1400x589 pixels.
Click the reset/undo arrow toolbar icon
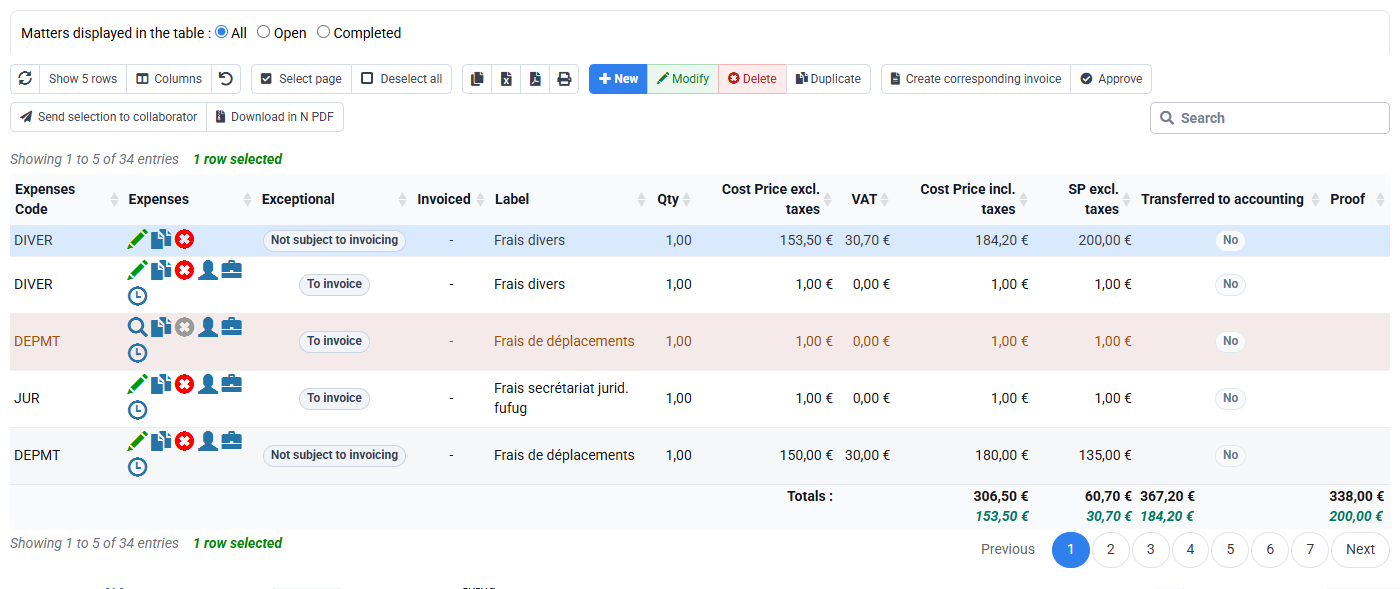[226, 79]
